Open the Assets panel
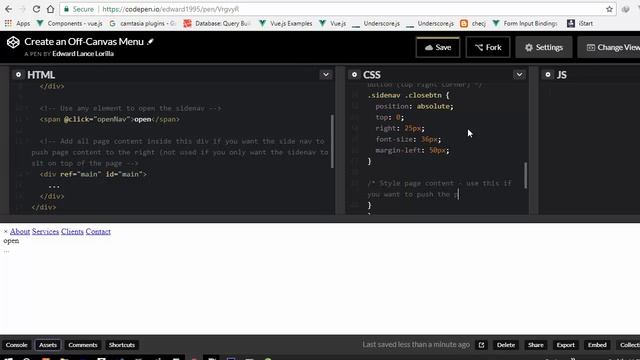 (x=48, y=345)
